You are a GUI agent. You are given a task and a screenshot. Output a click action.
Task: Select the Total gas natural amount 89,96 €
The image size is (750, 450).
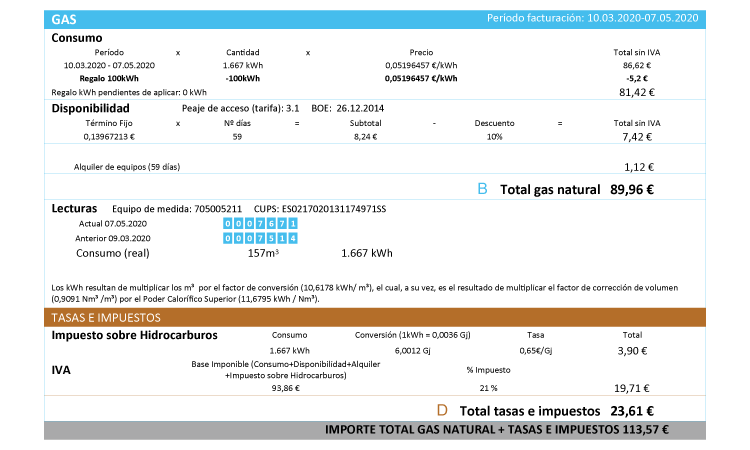coord(632,189)
